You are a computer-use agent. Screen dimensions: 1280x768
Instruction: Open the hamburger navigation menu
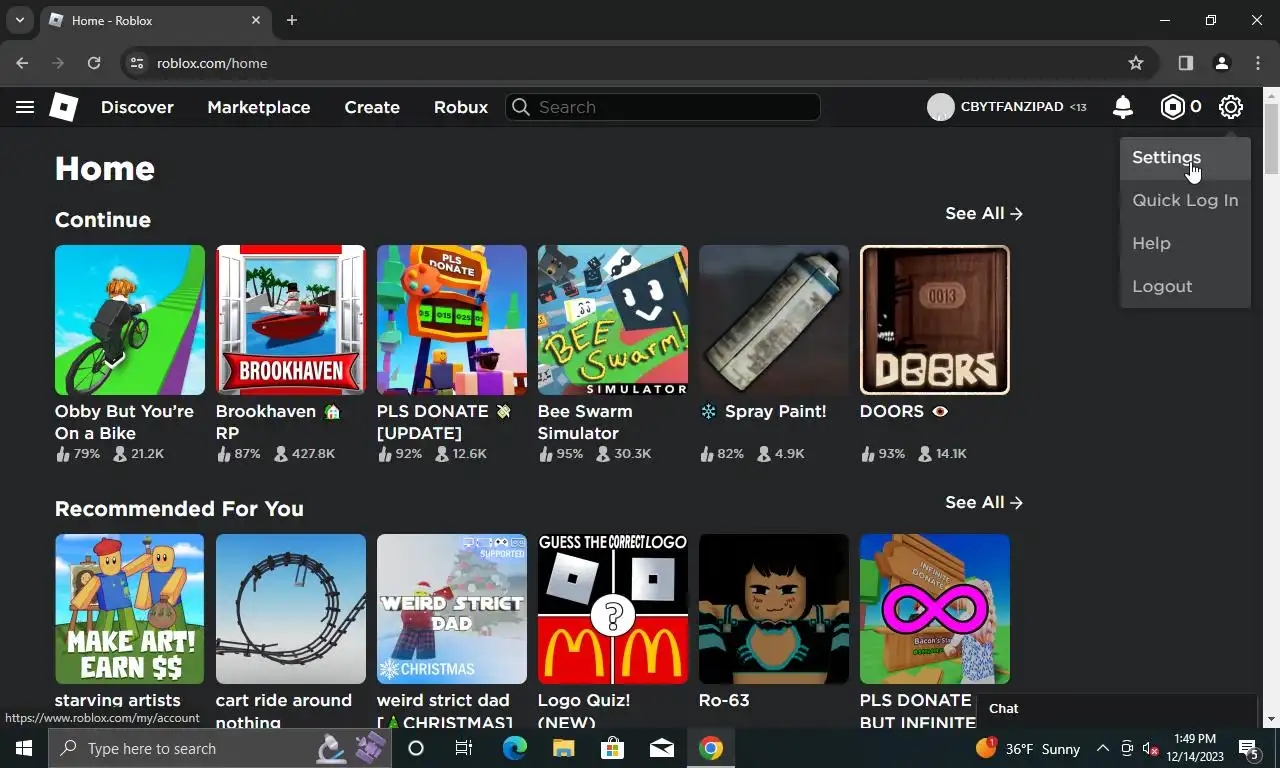click(25, 107)
